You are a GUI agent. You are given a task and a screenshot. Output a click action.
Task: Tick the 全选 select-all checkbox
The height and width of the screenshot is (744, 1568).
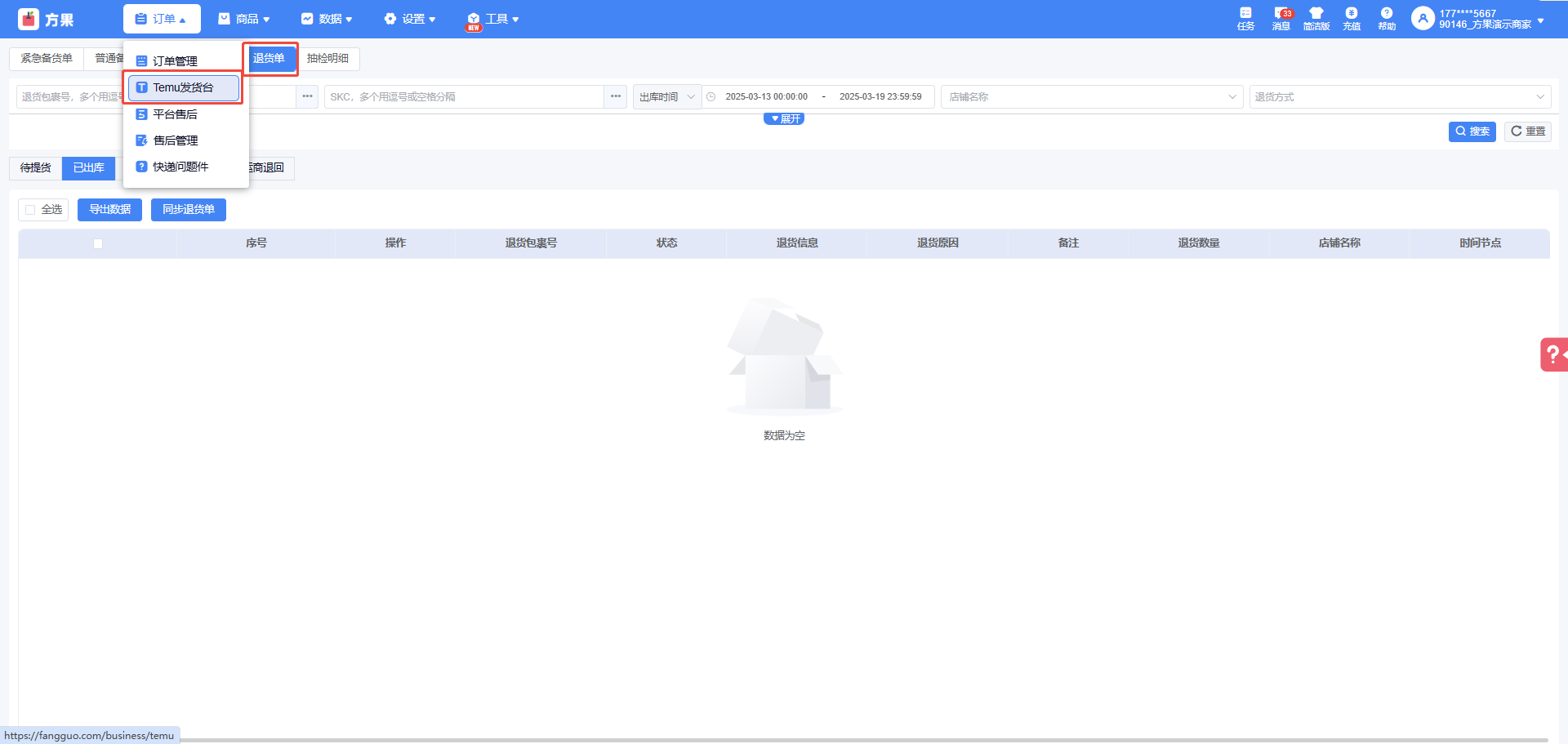pyautogui.click(x=30, y=210)
